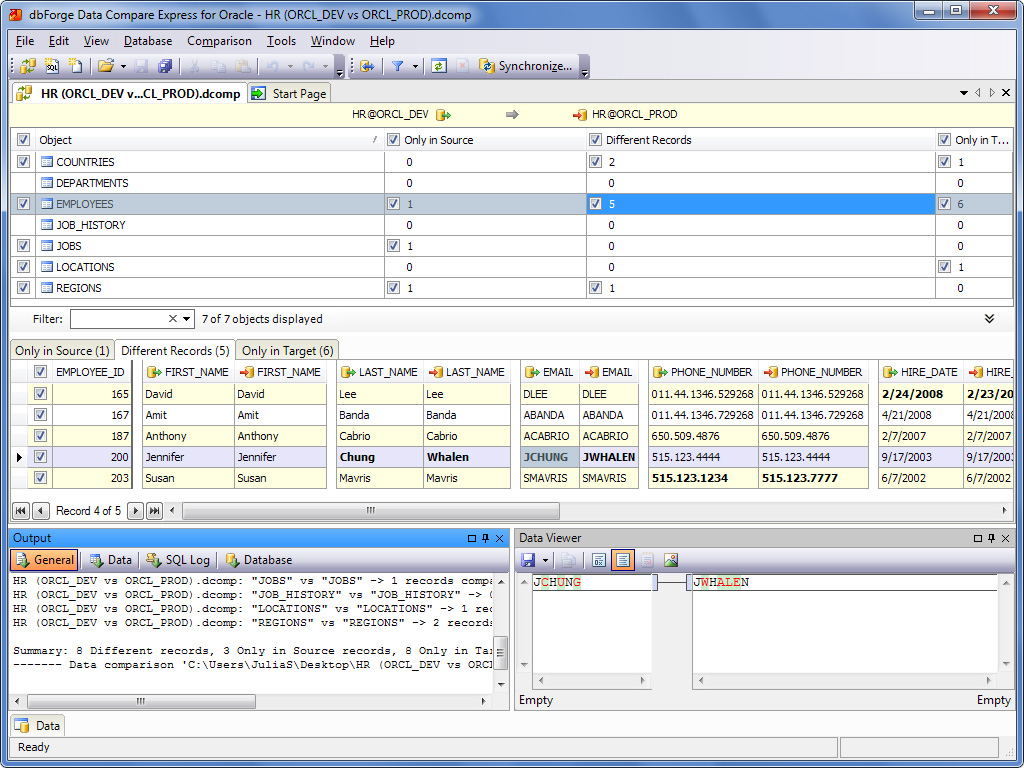The height and width of the screenshot is (768, 1024).
Task: Select the text view icon in Data Viewer
Action: point(623,560)
